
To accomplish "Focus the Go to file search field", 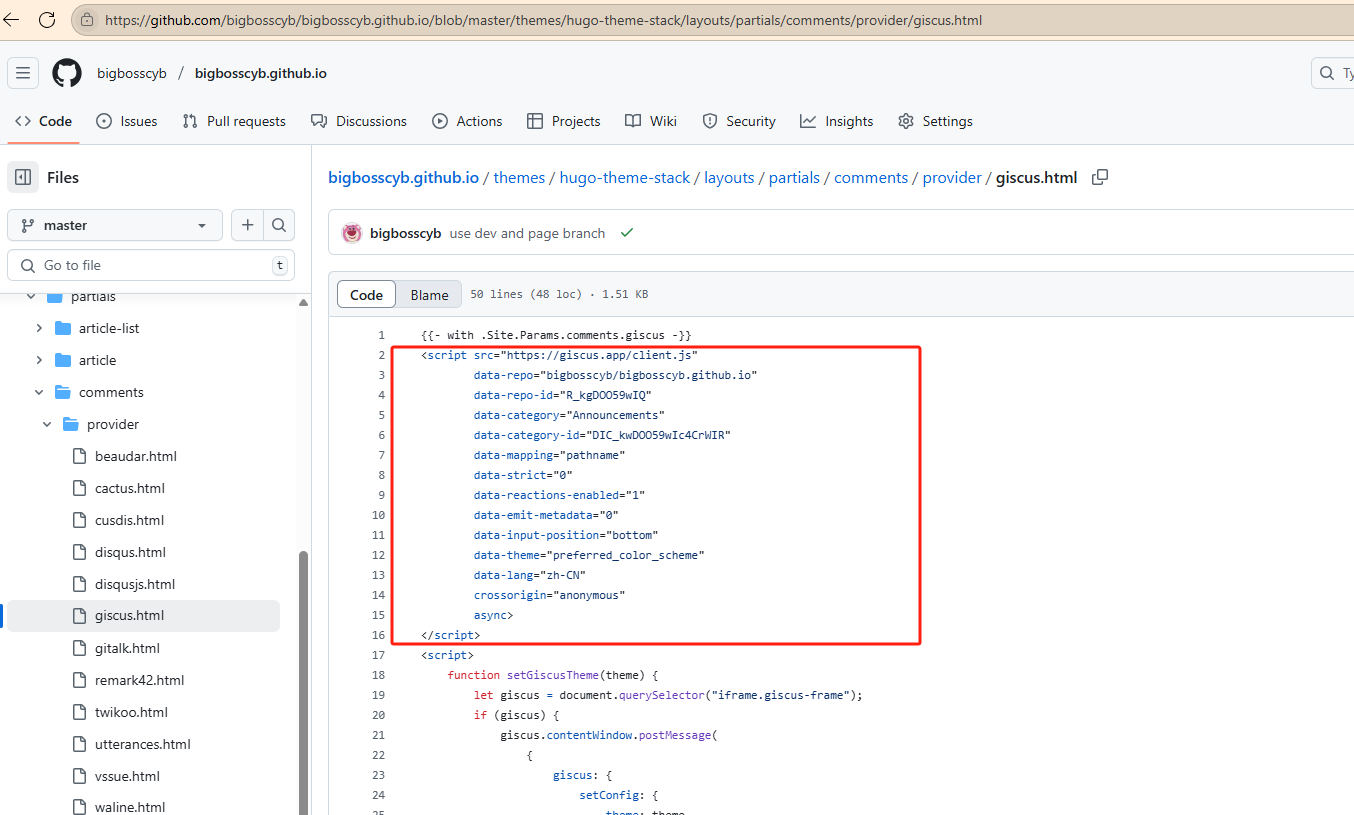I will (151, 265).
